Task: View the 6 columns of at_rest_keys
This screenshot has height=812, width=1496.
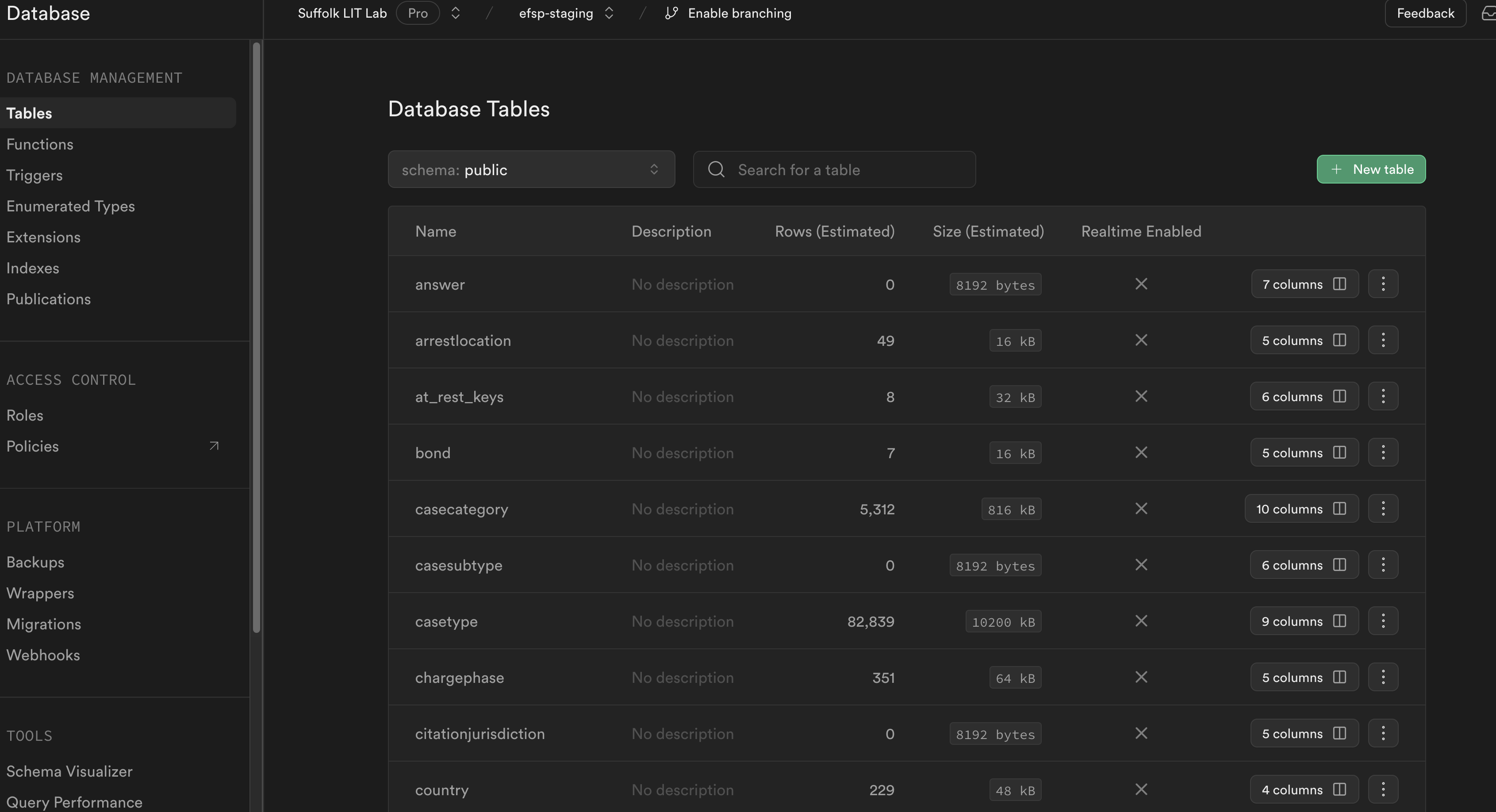Action: click(1304, 396)
